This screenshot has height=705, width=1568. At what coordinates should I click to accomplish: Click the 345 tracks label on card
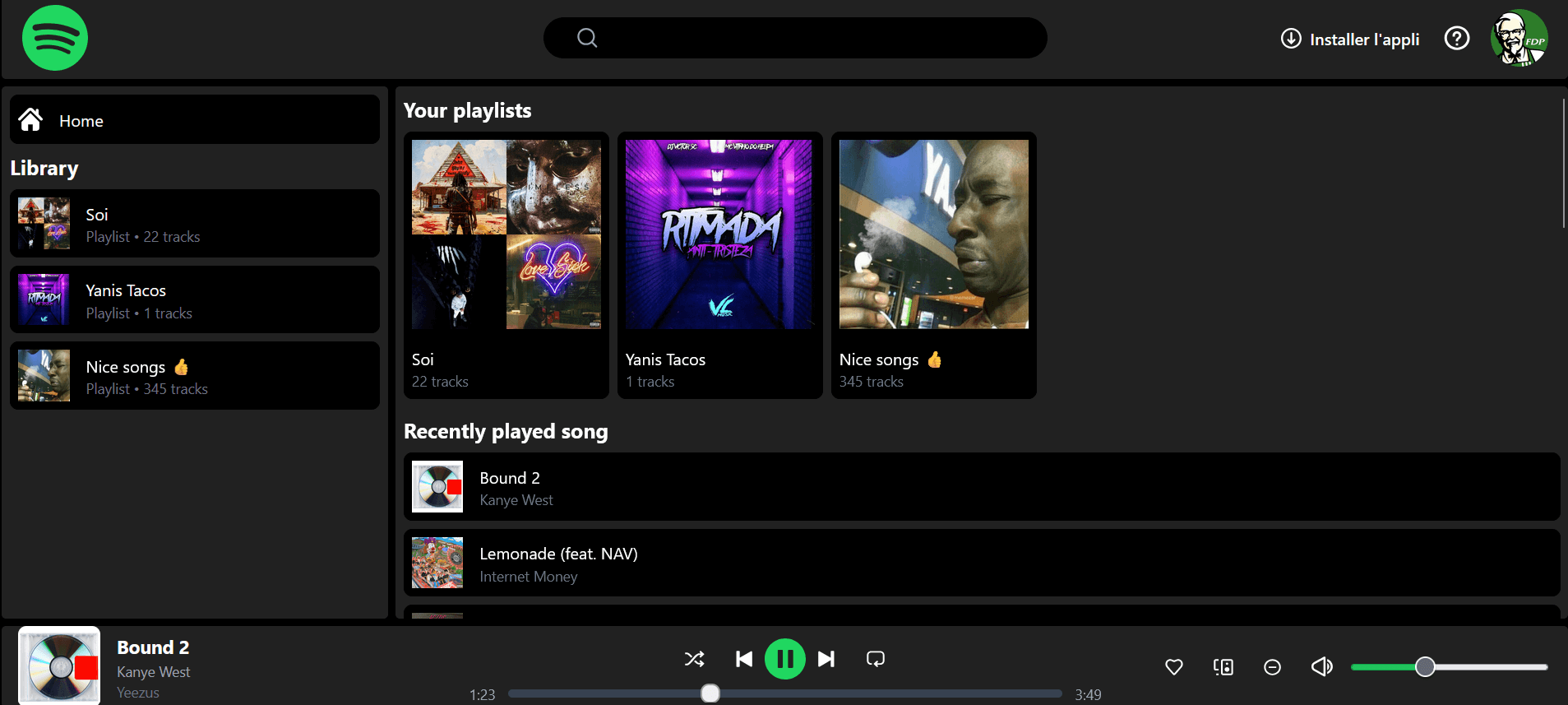tap(872, 382)
